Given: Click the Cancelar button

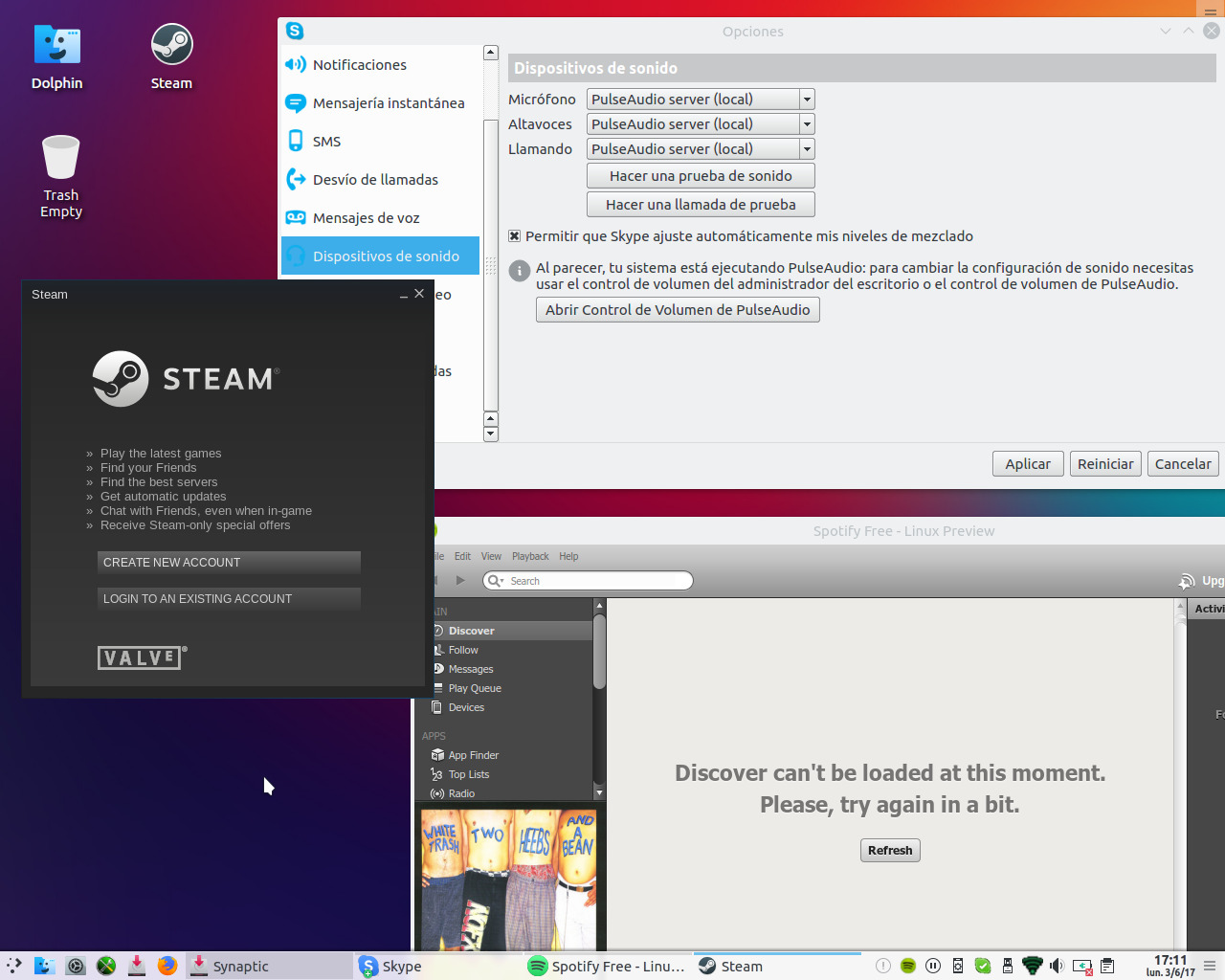Looking at the screenshot, I should coord(1183,464).
